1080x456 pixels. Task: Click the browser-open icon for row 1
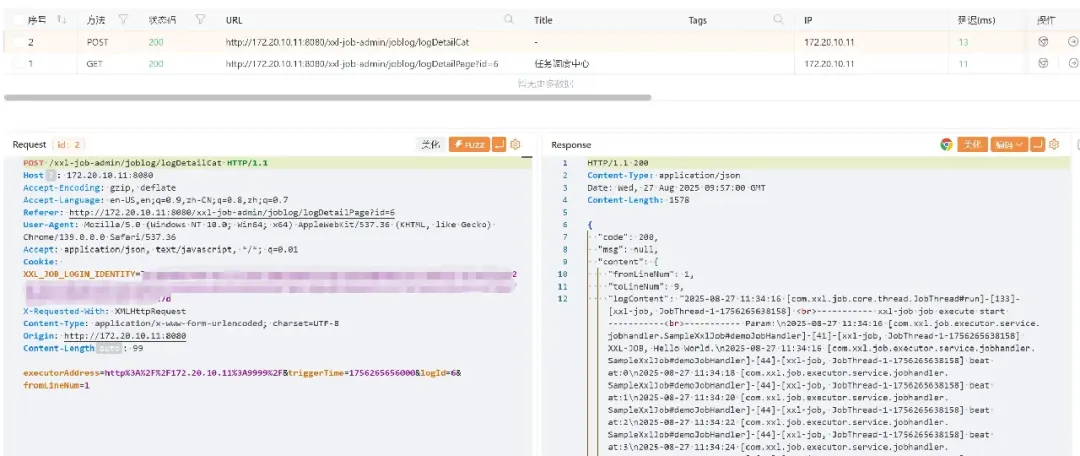pos(1044,63)
